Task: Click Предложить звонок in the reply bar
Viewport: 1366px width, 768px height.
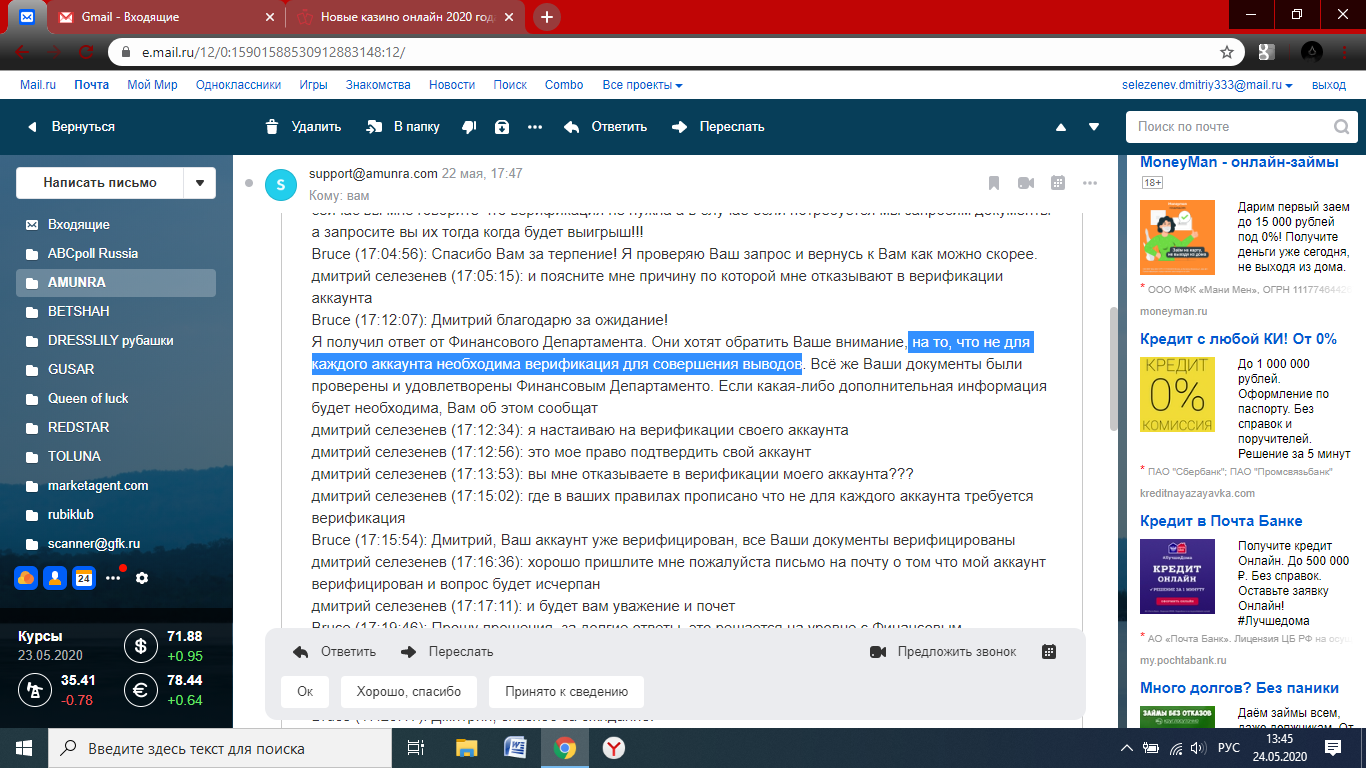Action: click(943, 652)
